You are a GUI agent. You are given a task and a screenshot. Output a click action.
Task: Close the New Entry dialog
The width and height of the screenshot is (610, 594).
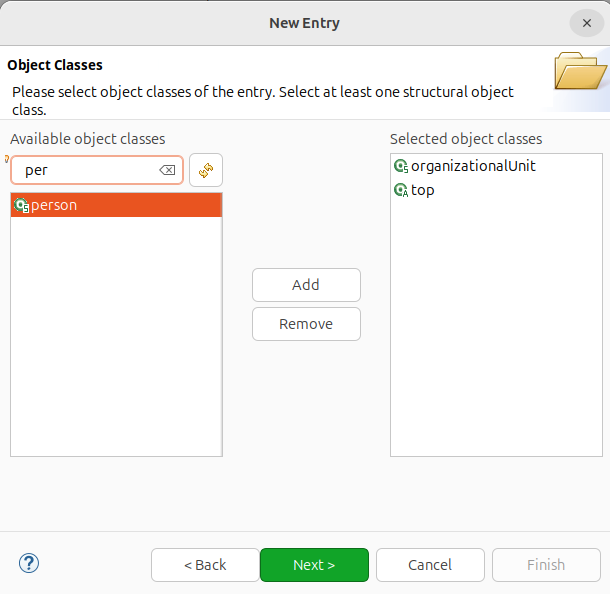tap(586, 23)
